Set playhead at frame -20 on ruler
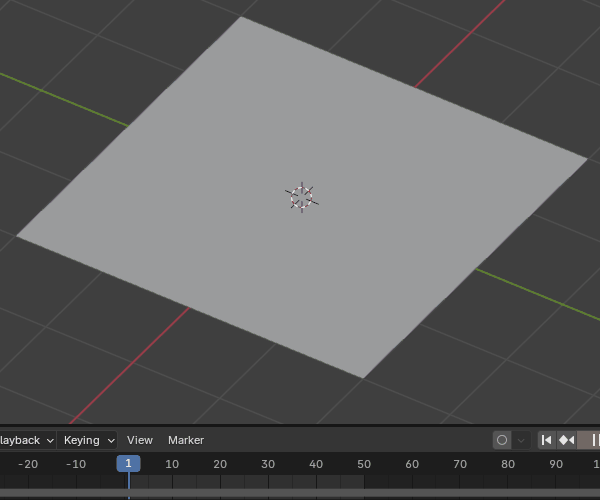Viewport: 600px width, 500px height. tap(28, 464)
